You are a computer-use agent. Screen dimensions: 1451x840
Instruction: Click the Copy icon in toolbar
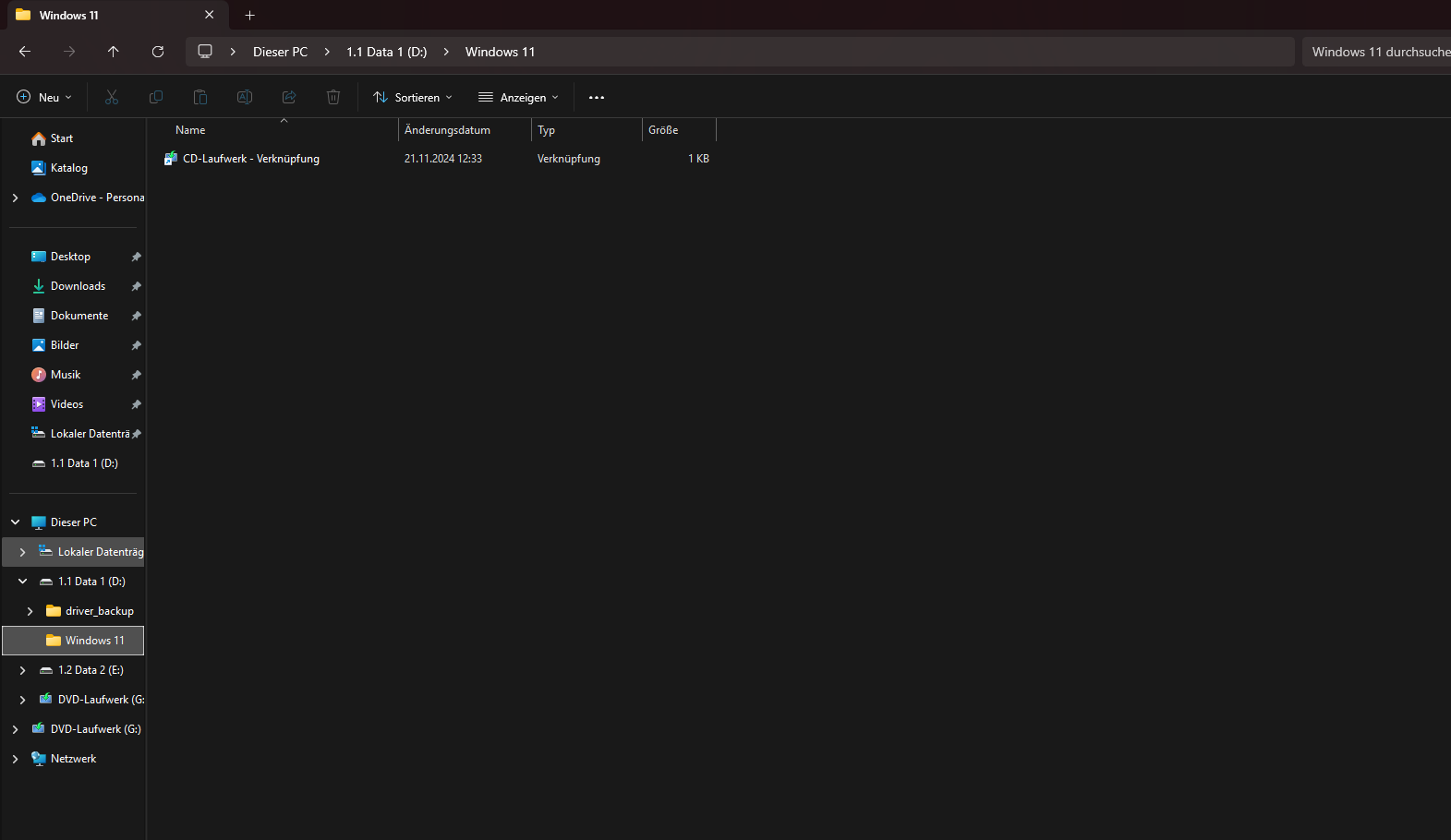click(x=156, y=97)
